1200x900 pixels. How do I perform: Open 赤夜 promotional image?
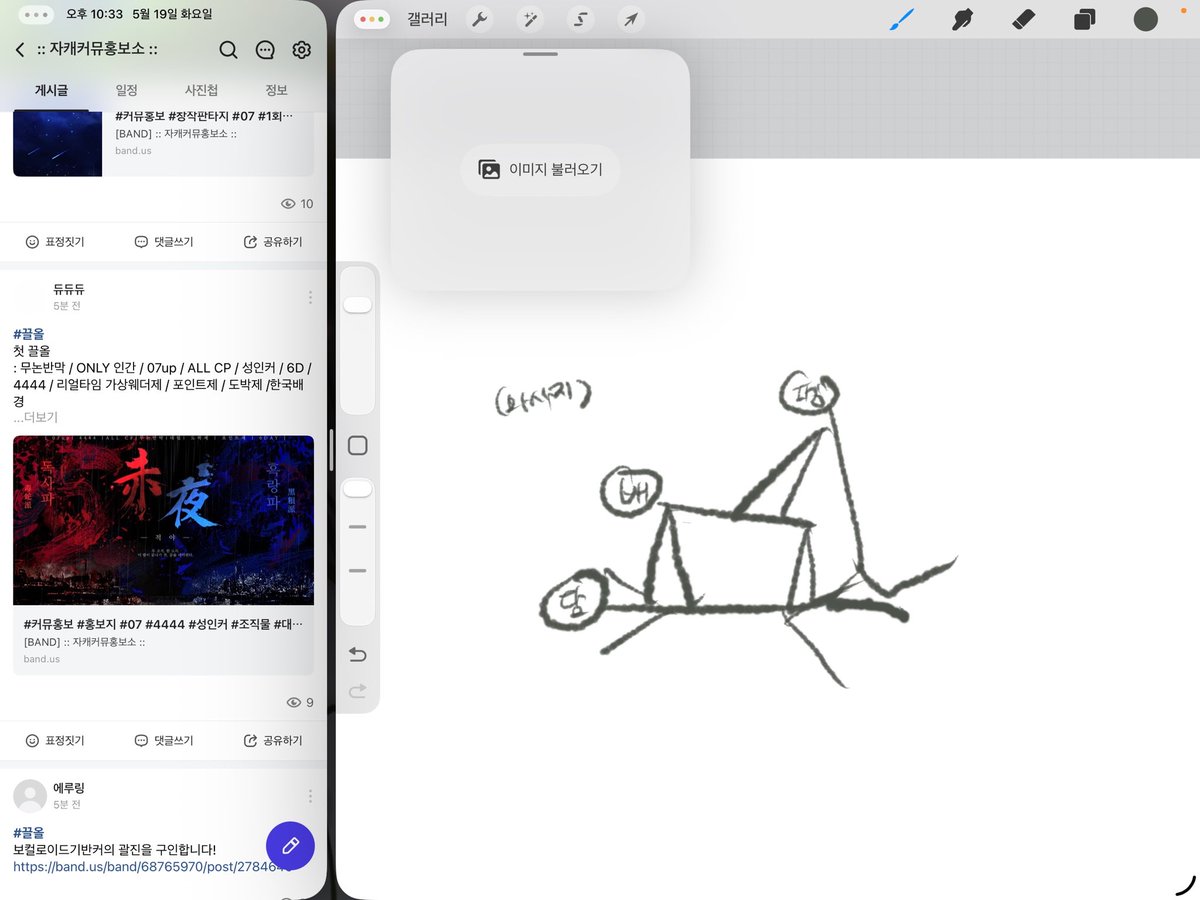pos(163,520)
